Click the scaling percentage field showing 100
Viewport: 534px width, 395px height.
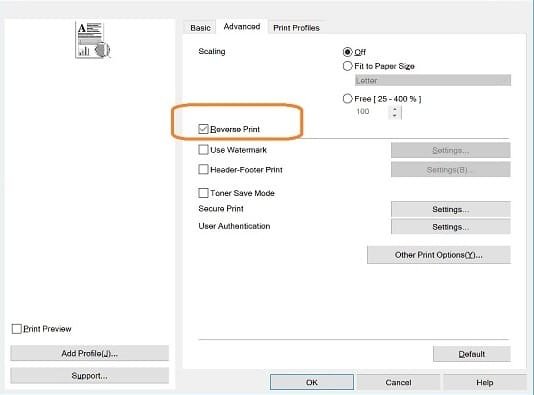(x=371, y=112)
